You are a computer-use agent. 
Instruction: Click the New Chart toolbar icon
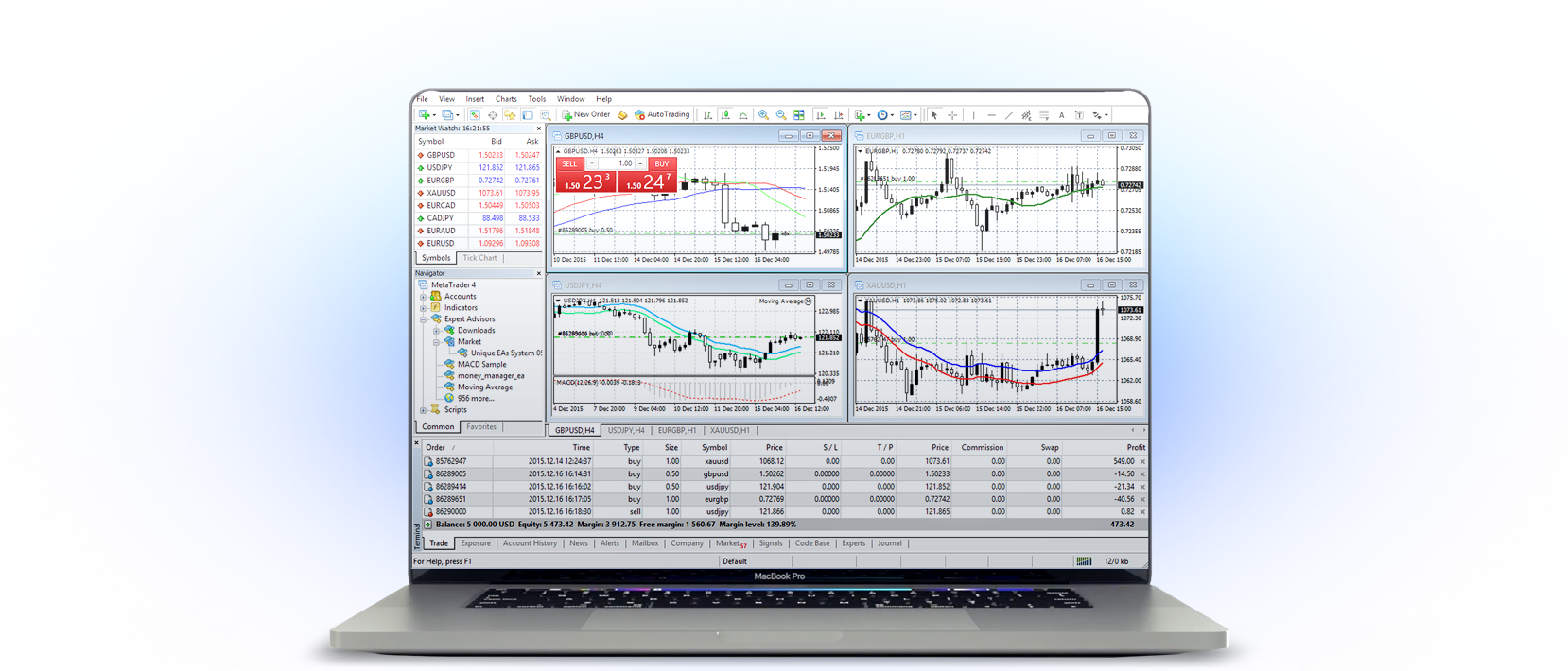(x=424, y=115)
